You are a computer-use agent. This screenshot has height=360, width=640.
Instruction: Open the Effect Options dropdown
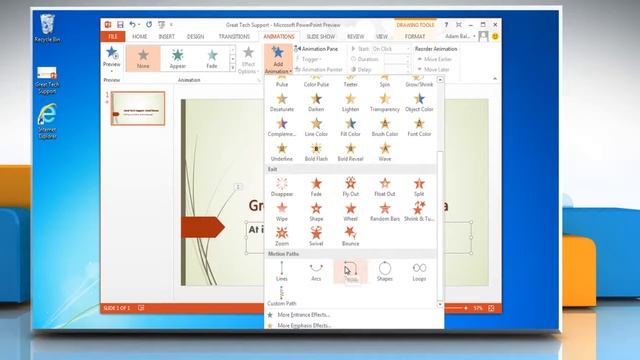(x=248, y=59)
